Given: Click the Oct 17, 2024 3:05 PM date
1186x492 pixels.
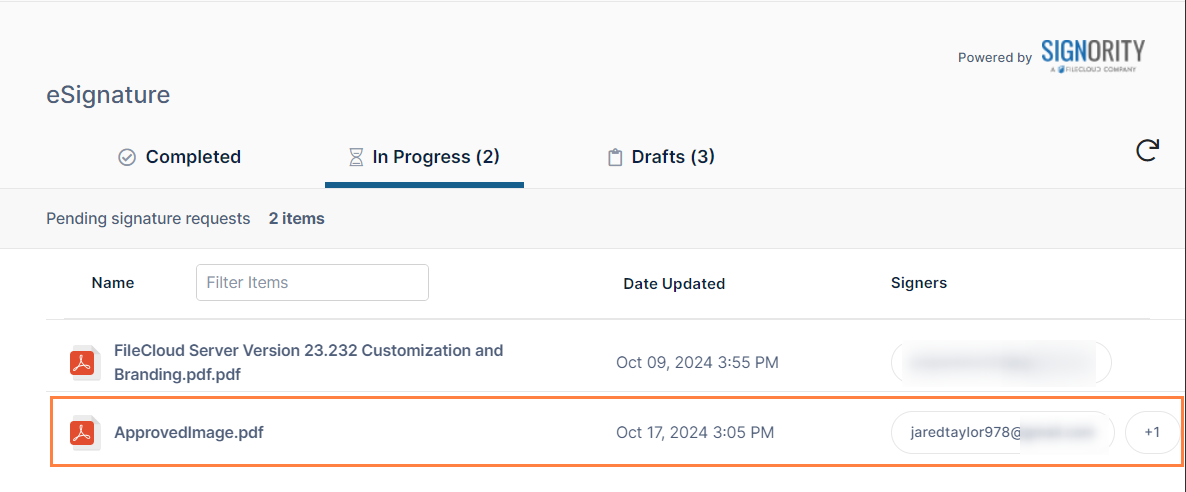Looking at the screenshot, I should (695, 433).
